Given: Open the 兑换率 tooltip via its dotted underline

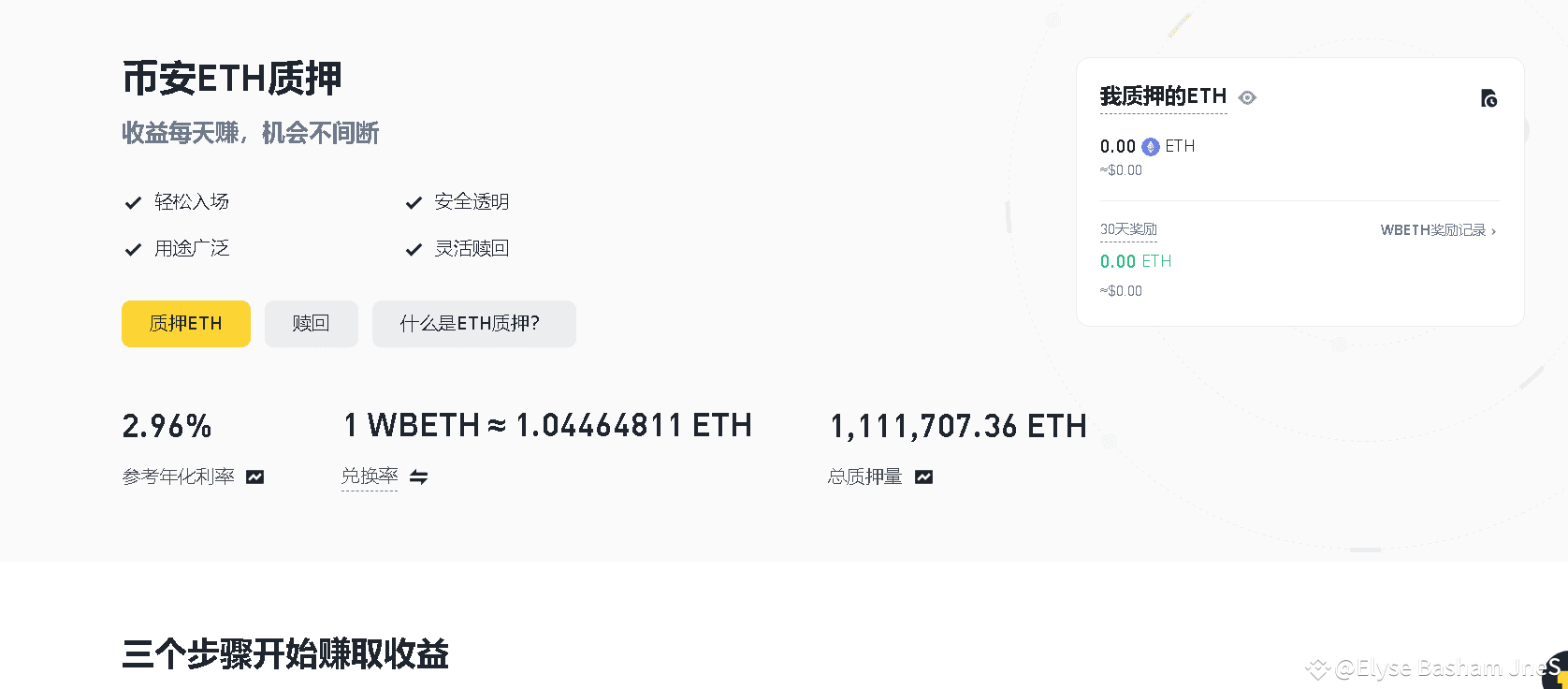Looking at the screenshot, I should pos(370,476).
